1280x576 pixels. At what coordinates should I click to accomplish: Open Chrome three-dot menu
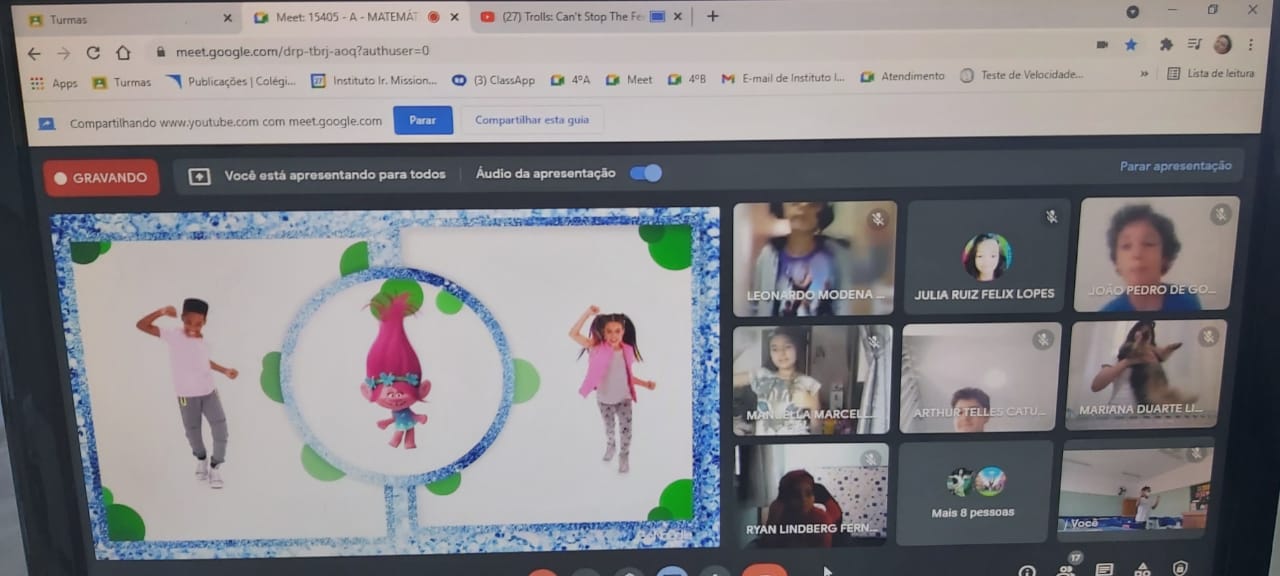pos(1251,45)
